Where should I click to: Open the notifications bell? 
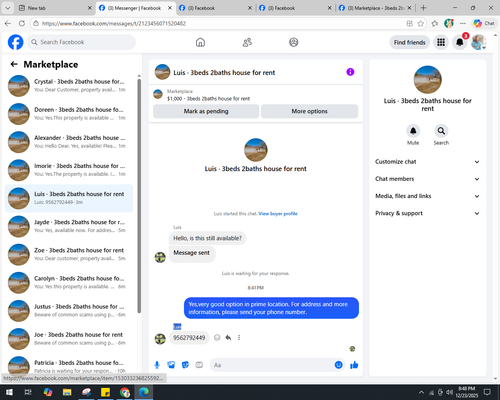point(460,42)
